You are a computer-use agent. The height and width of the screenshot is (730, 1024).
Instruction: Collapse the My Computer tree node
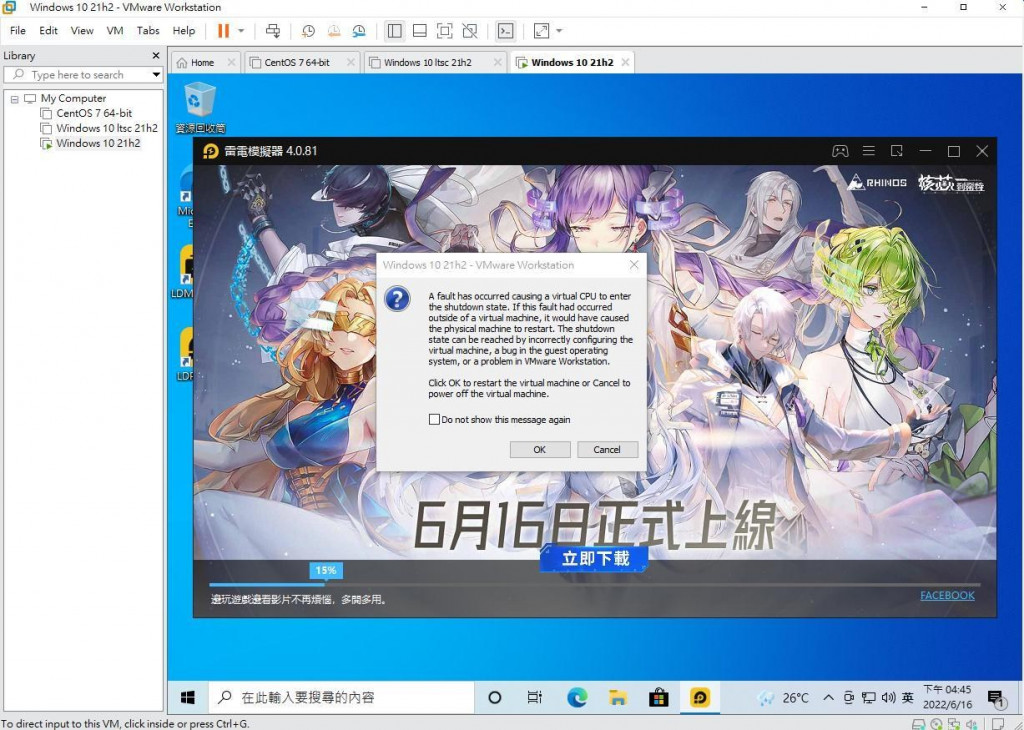pyautogui.click(x=14, y=99)
